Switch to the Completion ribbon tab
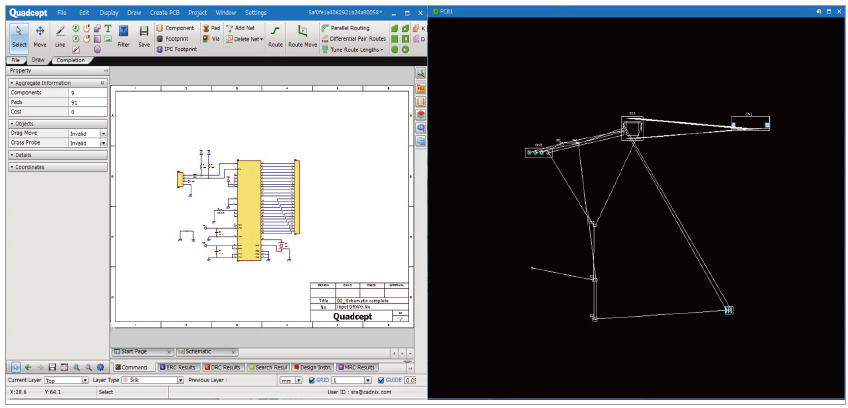Image resolution: width=848 pixels, height=408 pixels. tap(70, 60)
